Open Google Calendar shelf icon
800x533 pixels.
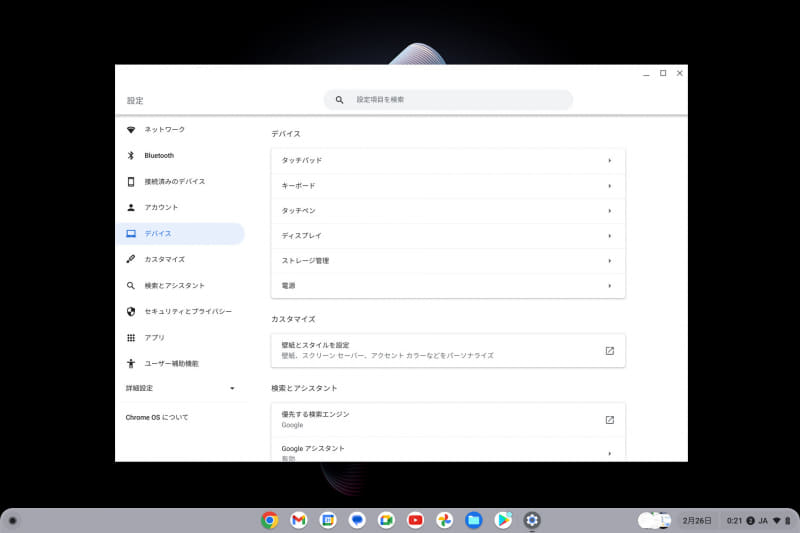pos(328,520)
